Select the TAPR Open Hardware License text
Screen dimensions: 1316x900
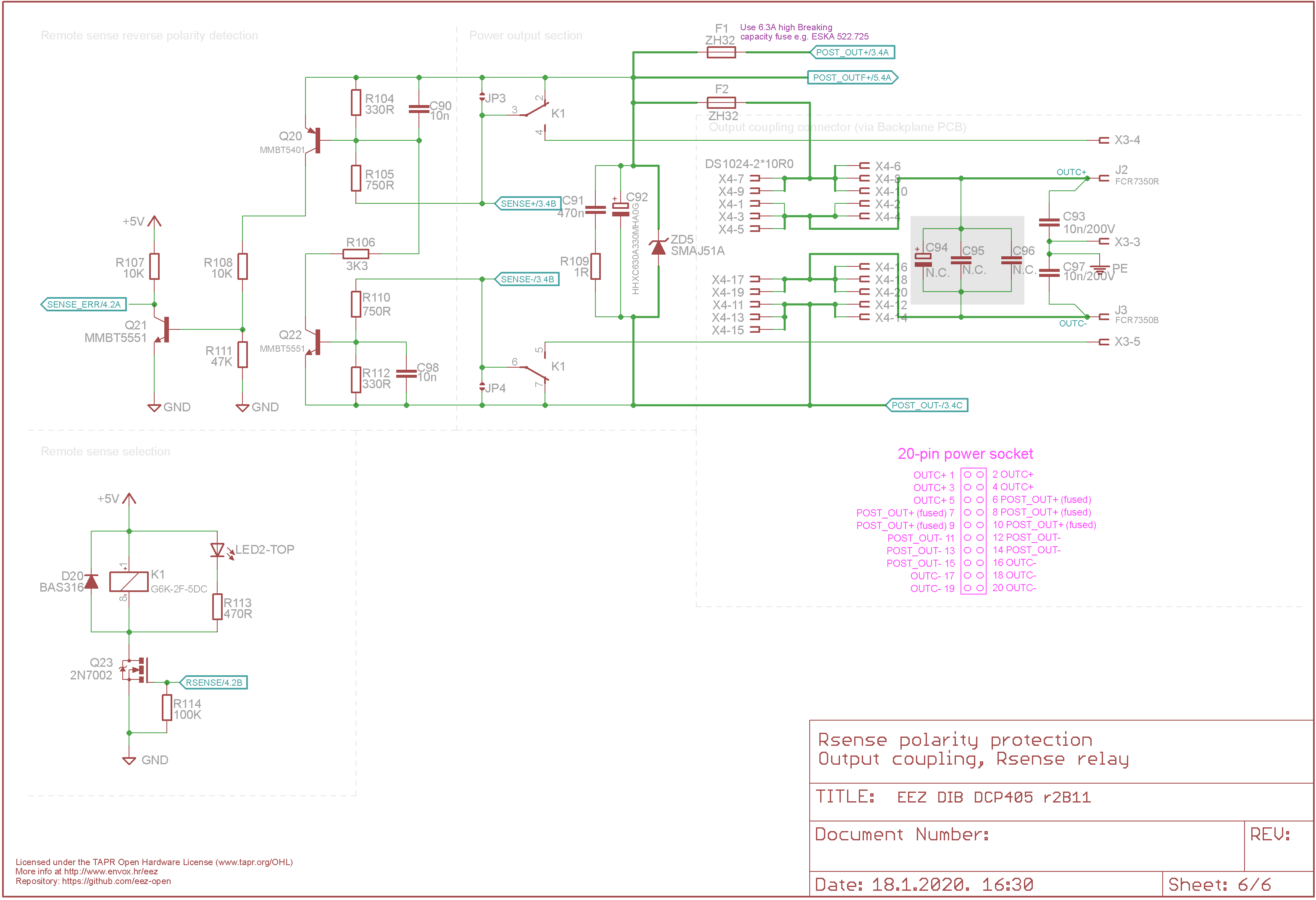[x=154, y=862]
